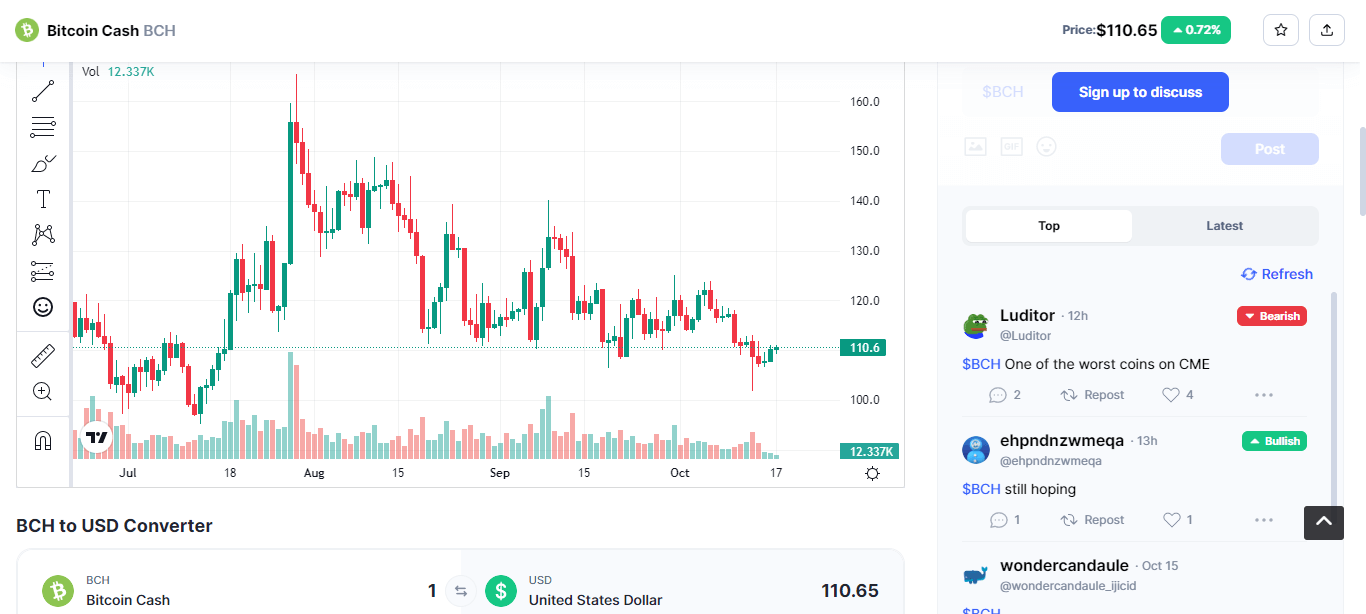Click the community feed scrollbar
The width and height of the screenshot is (1366, 614).
click(x=1333, y=400)
